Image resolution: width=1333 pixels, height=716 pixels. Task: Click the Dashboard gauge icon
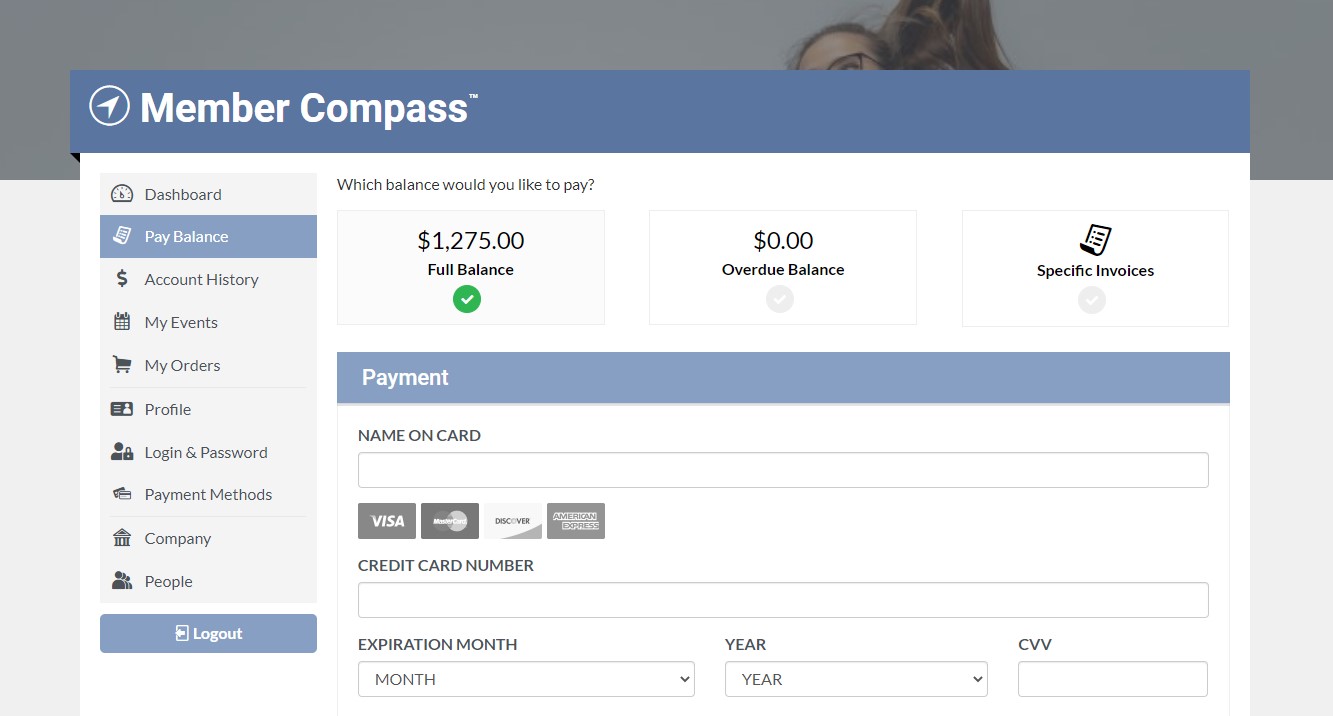click(x=122, y=194)
